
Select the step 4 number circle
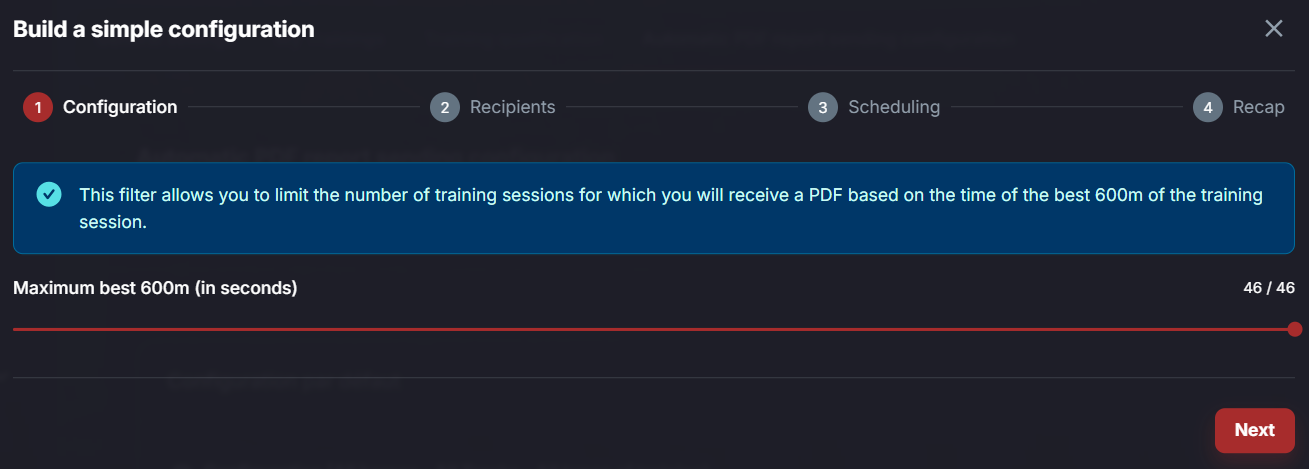1208,107
